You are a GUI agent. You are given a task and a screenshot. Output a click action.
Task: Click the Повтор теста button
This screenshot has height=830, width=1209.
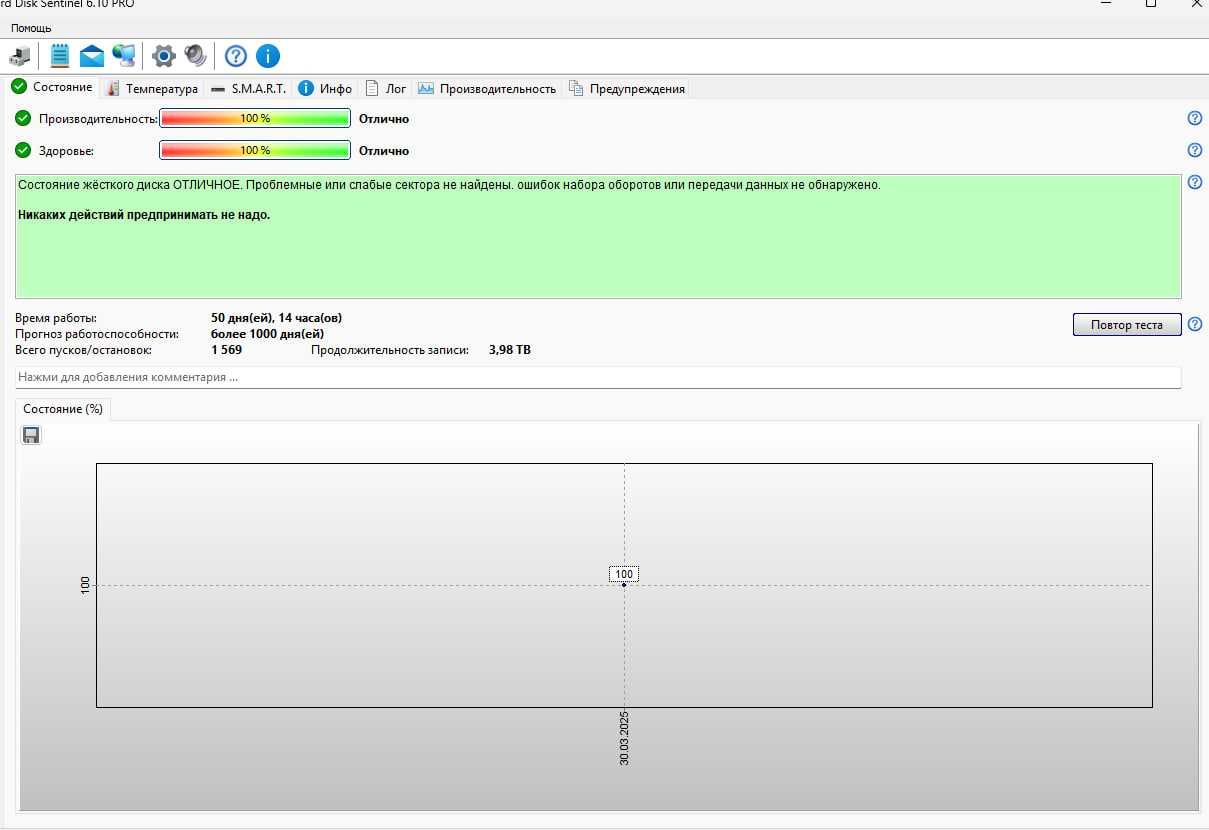pyautogui.click(x=1127, y=325)
